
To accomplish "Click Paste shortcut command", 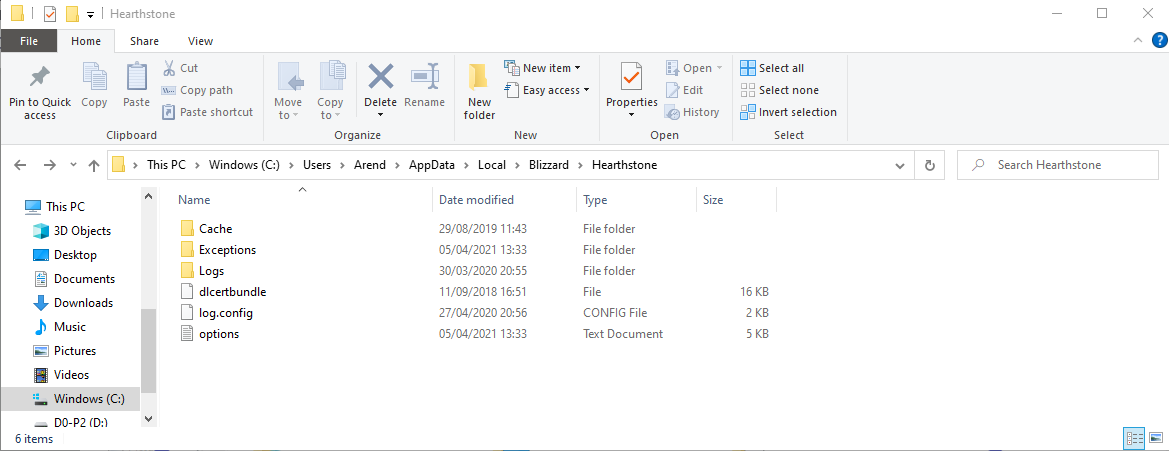I will pos(208,112).
